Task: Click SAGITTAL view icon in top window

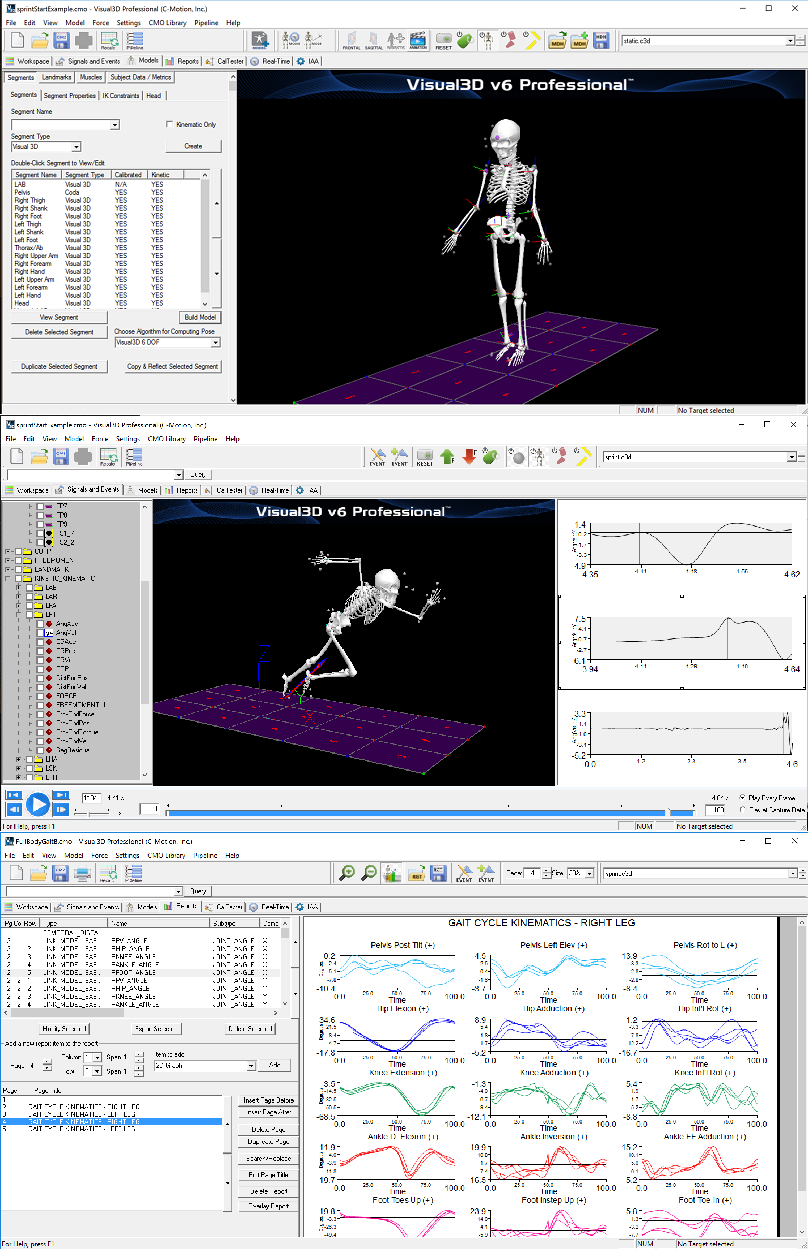Action: tap(374, 40)
